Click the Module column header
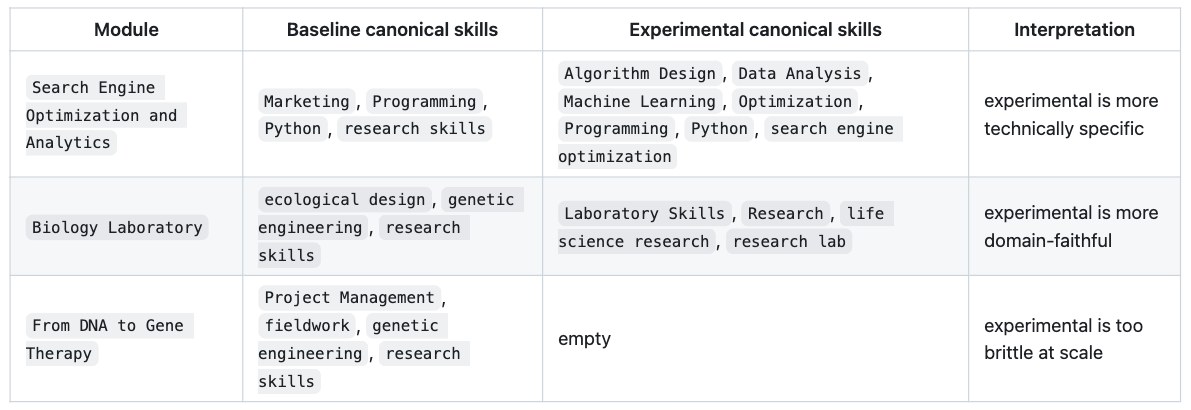This screenshot has width=1191, height=410. pos(126,30)
